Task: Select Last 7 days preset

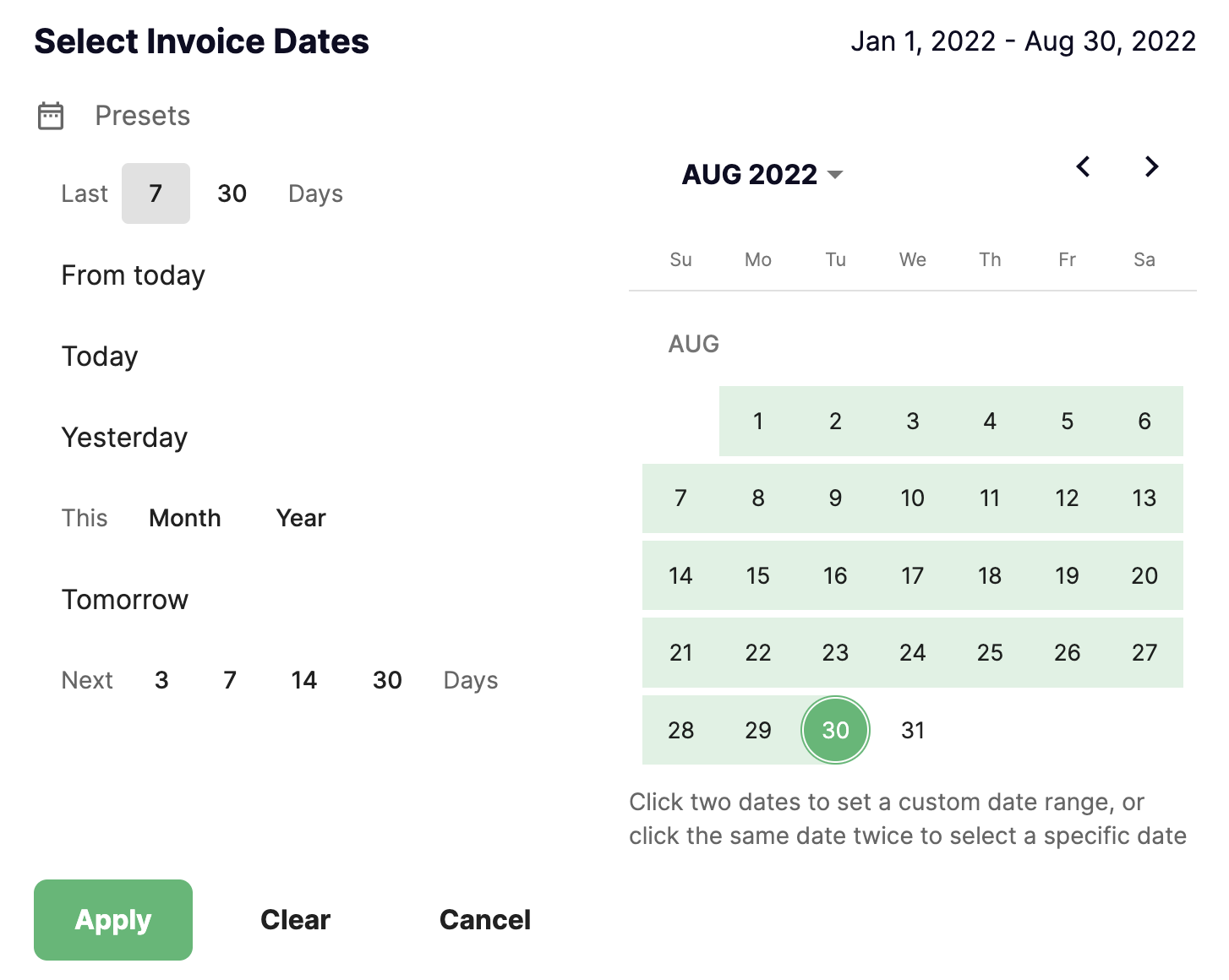Action: (156, 193)
